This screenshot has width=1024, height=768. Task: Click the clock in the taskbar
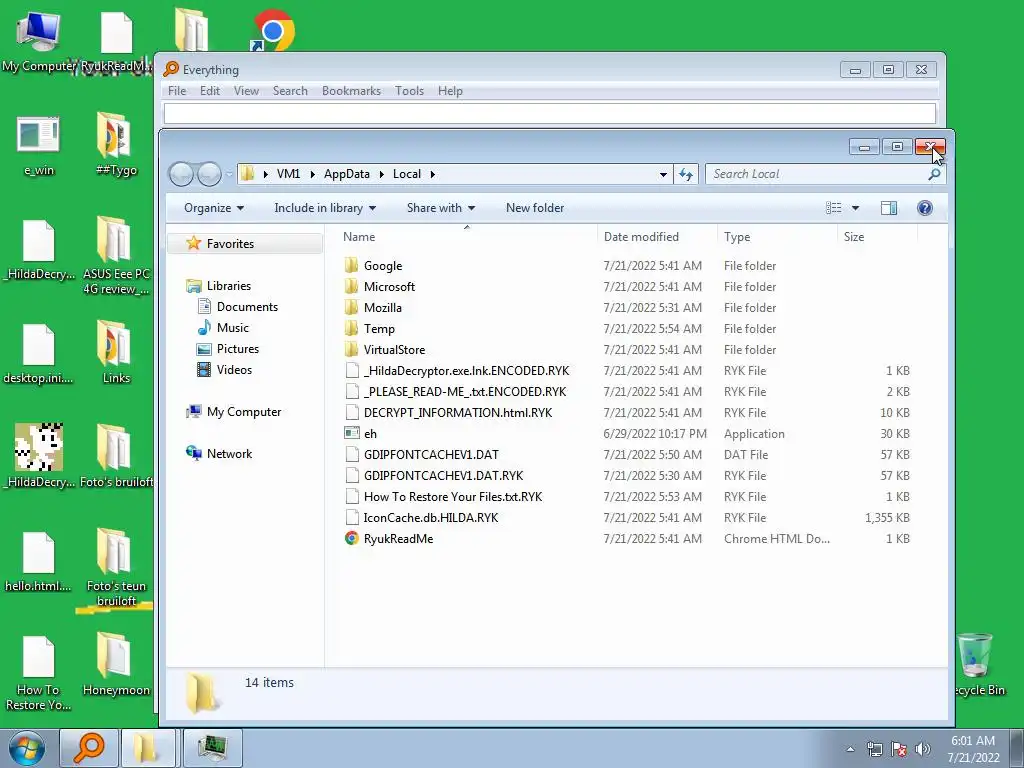pos(973,749)
